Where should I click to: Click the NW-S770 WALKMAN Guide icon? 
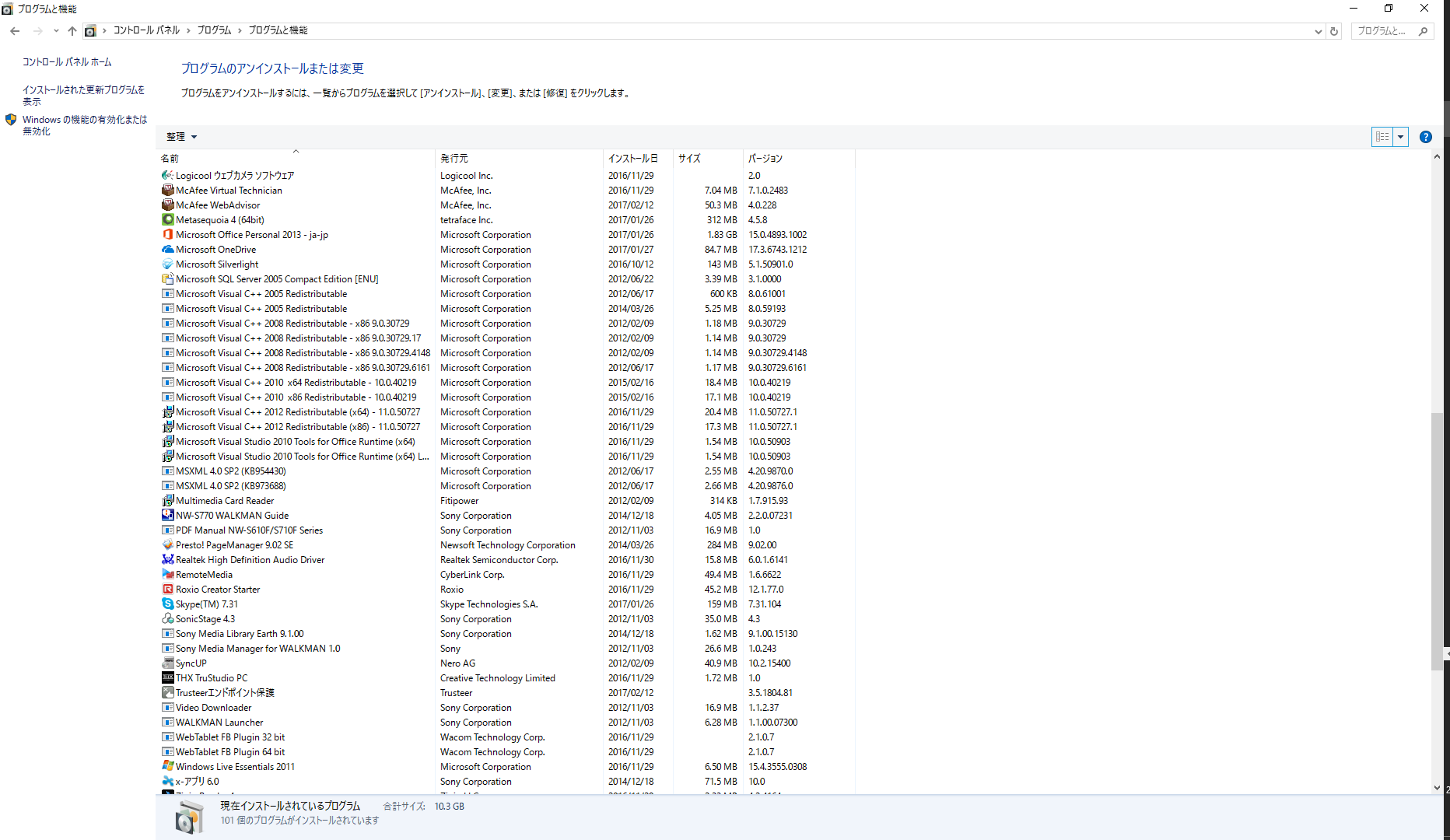pos(167,516)
